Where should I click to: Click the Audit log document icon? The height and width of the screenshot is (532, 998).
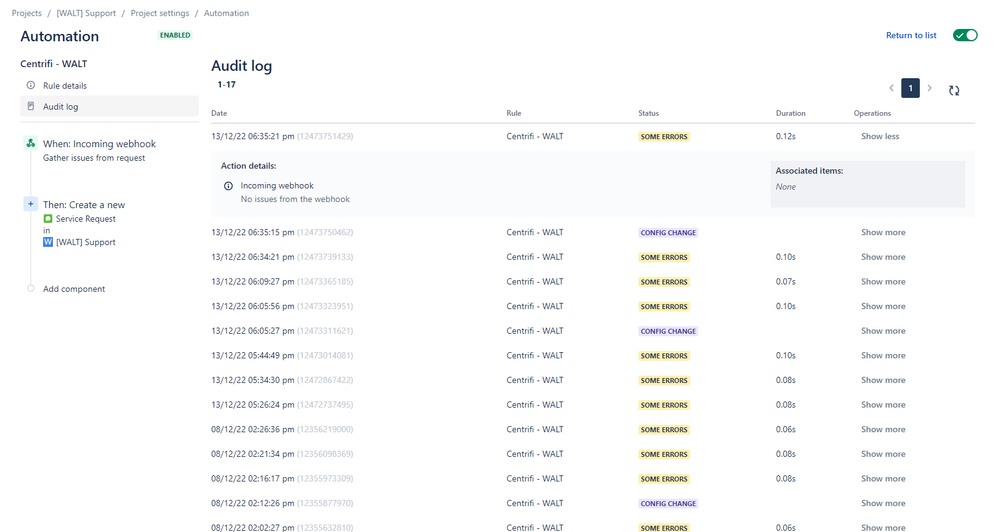click(x=31, y=106)
